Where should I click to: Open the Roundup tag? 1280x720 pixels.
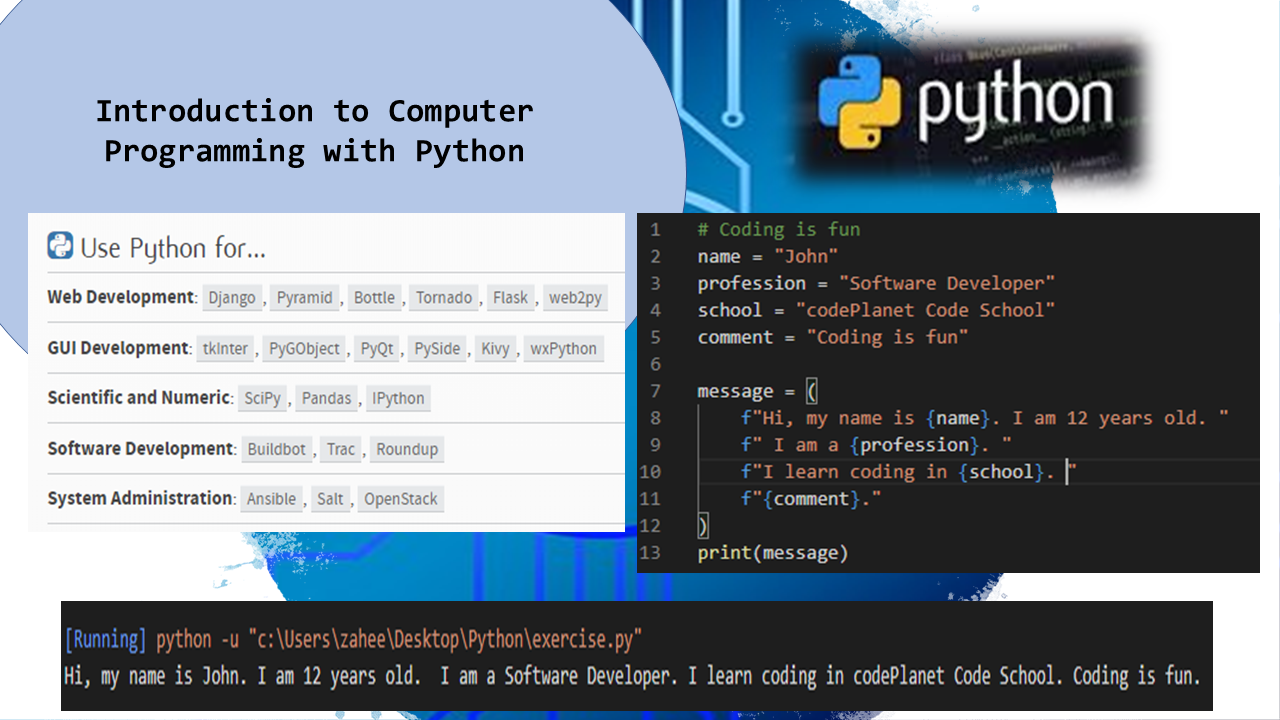point(407,449)
